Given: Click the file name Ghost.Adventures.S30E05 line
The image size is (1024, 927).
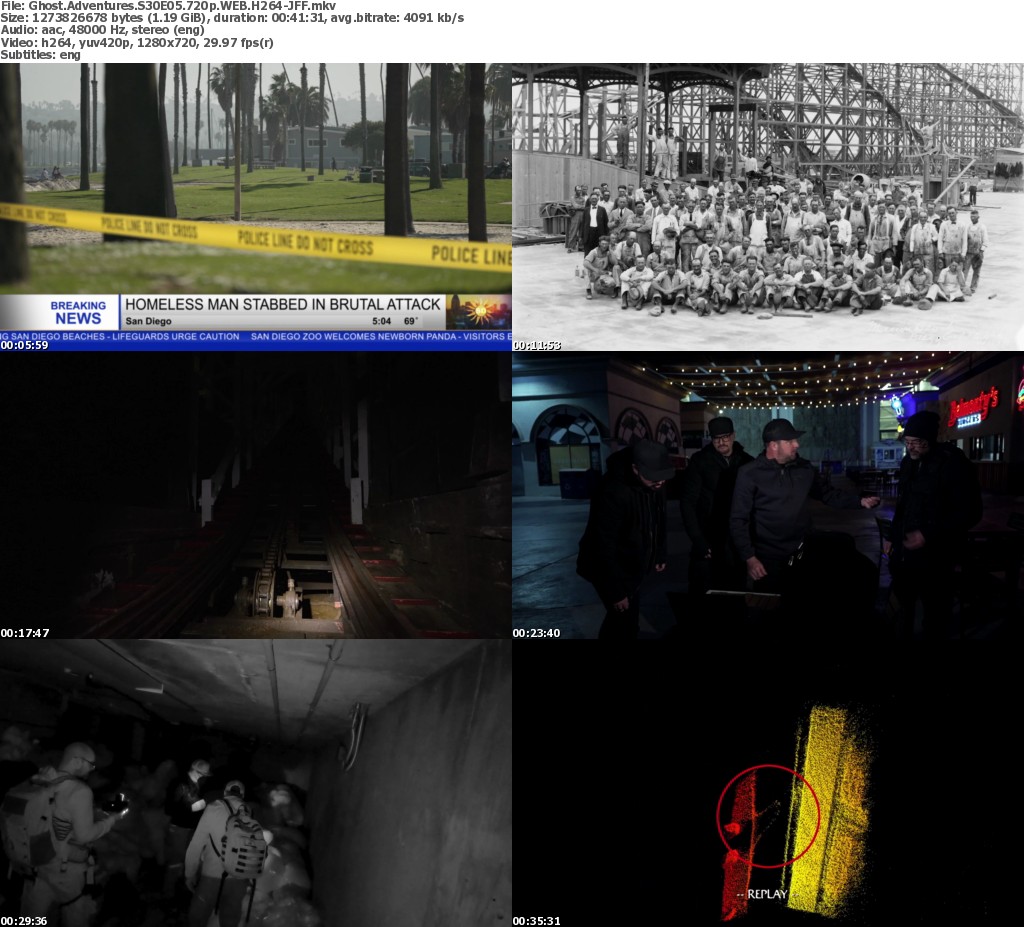Looking at the screenshot, I should click(x=168, y=6).
